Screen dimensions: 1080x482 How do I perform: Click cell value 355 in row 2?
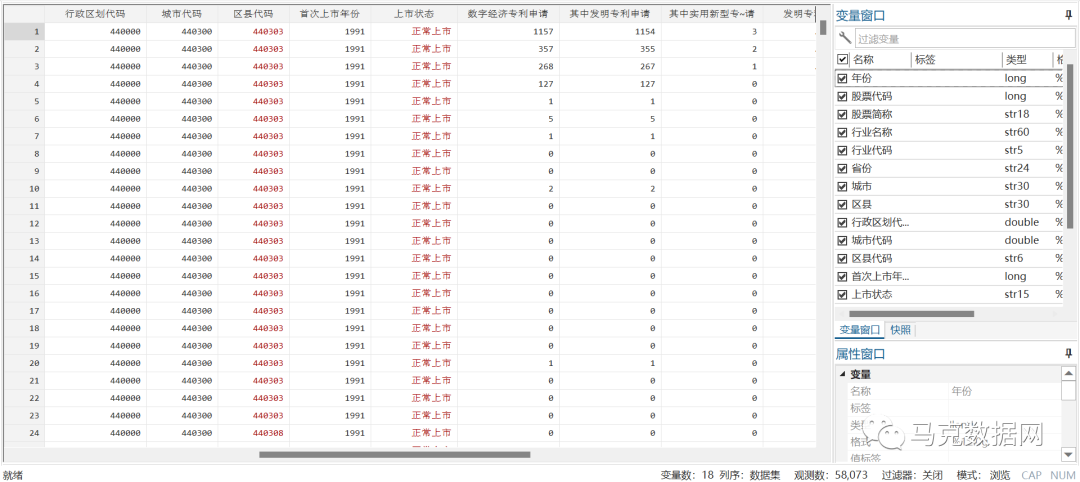[x=647, y=49]
